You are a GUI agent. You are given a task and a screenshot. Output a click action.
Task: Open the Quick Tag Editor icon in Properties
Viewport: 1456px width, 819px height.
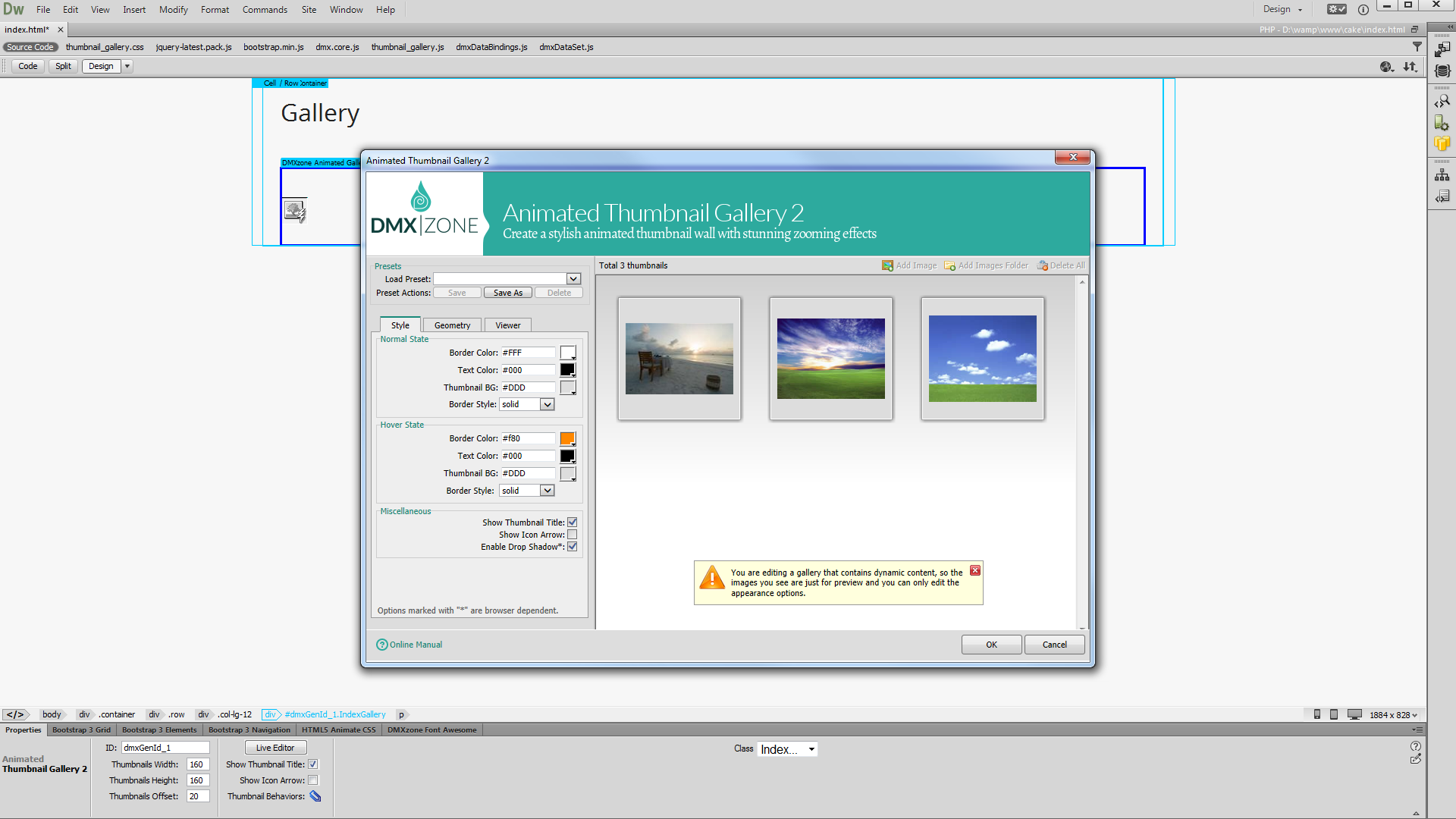(1416, 759)
